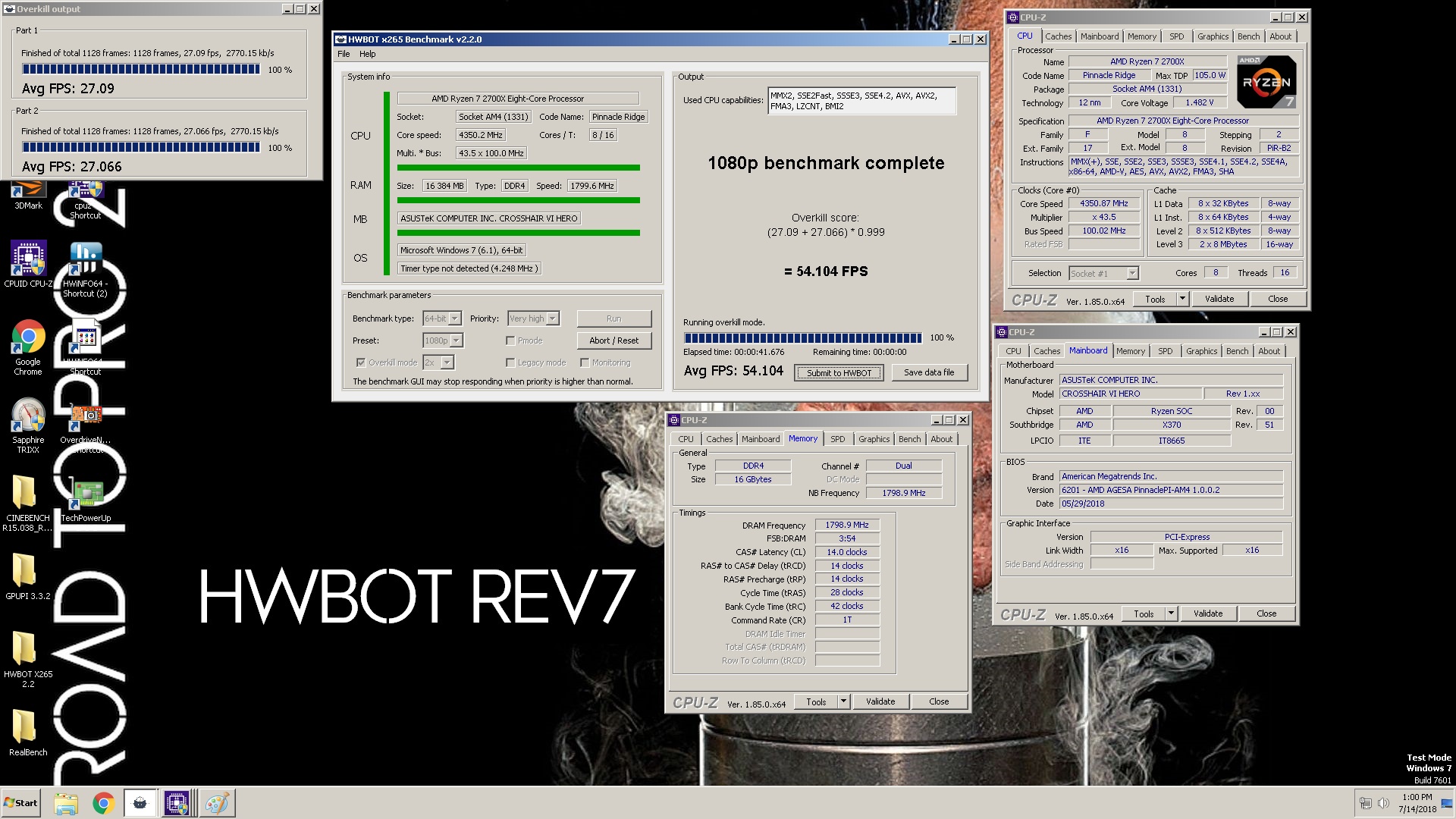Expand Tools arrow in Memory CPU-Z window
This screenshot has height=819, width=1456.
click(843, 701)
